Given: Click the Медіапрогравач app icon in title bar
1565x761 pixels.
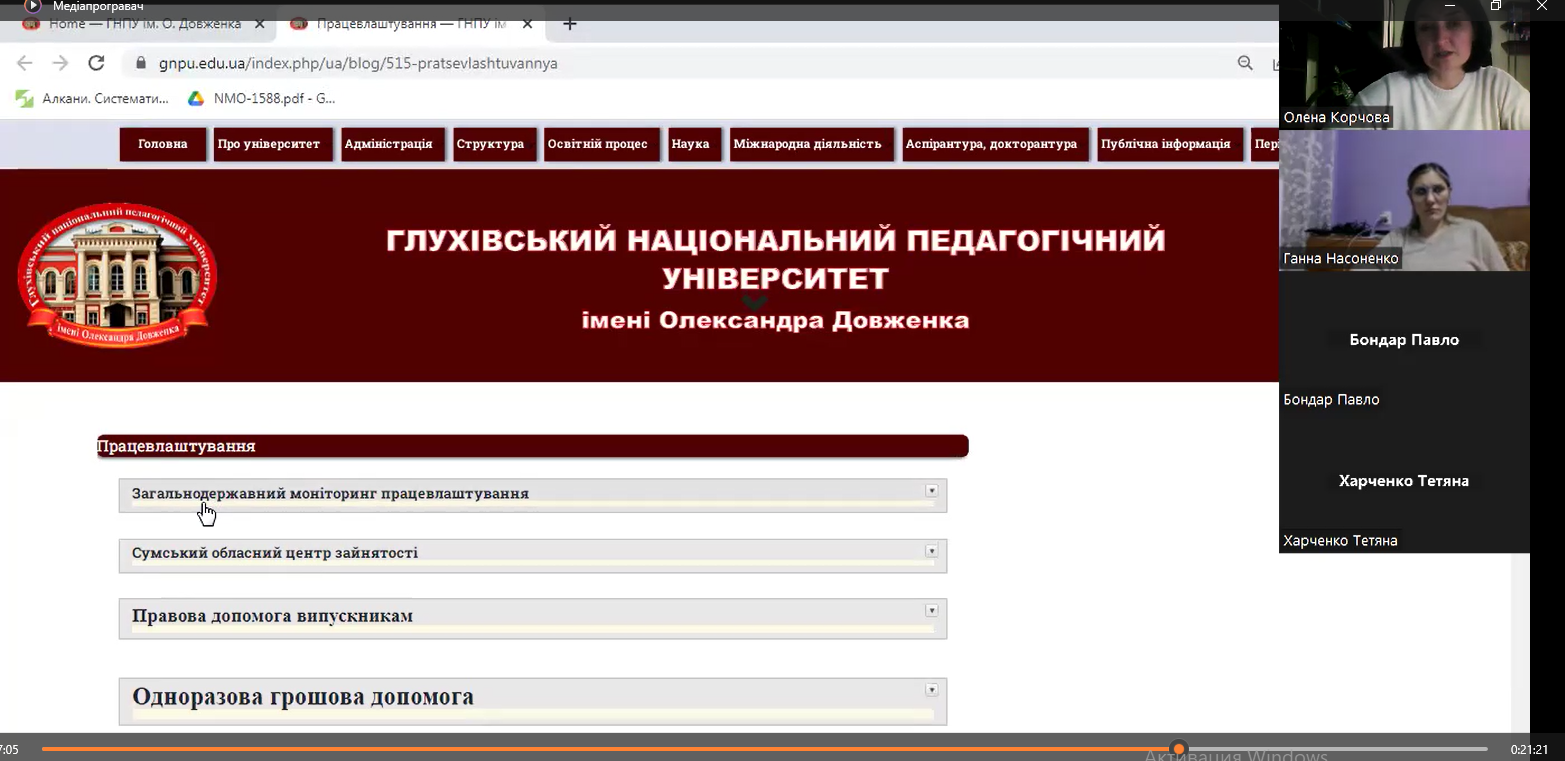Looking at the screenshot, I should tap(33, 6).
